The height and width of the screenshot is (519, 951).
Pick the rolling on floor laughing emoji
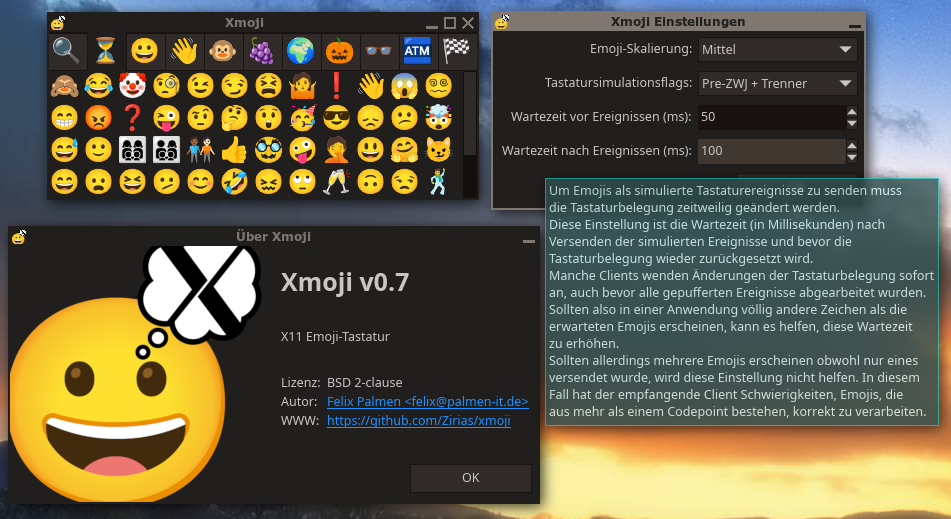[234, 181]
